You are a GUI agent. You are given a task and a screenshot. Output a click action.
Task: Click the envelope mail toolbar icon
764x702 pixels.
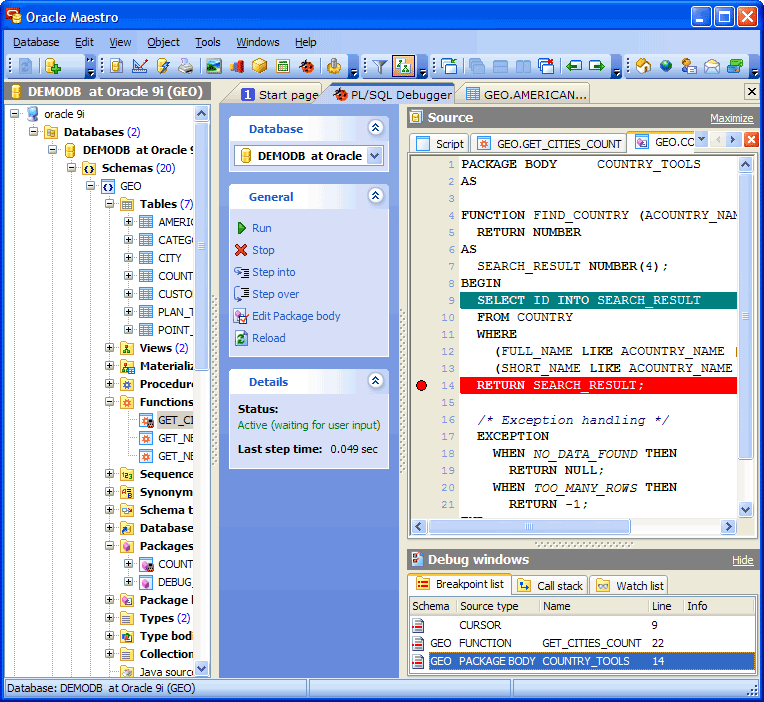(712, 66)
